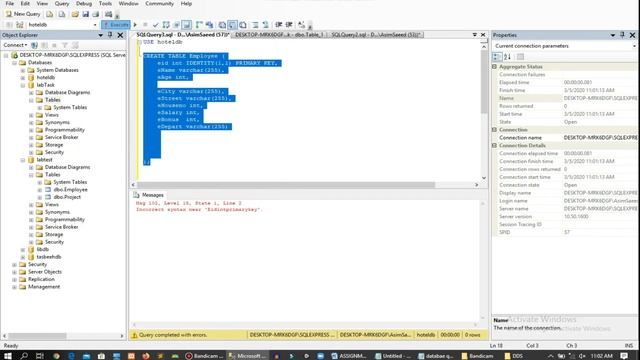This screenshot has height=360, width=640.
Task: Expand the libdb database node
Action: pos(23,249)
